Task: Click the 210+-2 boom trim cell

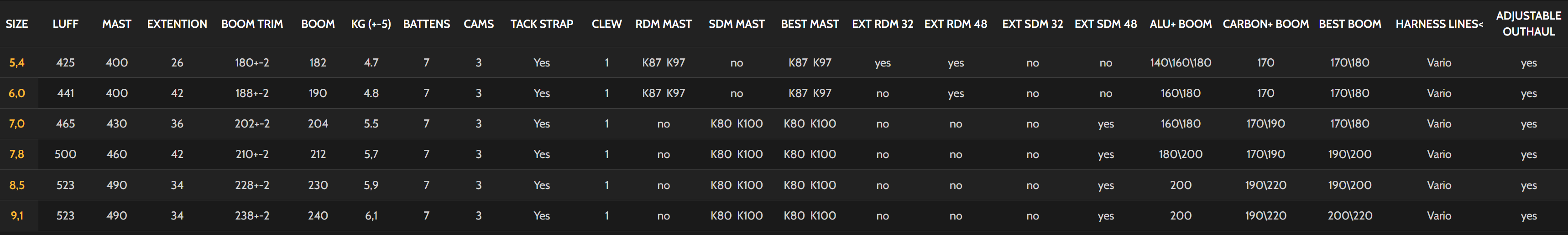Action: pos(252,154)
